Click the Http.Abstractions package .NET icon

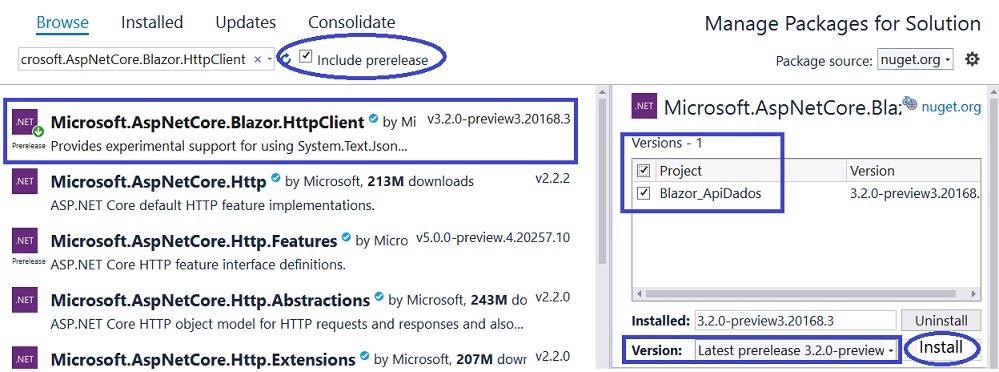pos(25,299)
